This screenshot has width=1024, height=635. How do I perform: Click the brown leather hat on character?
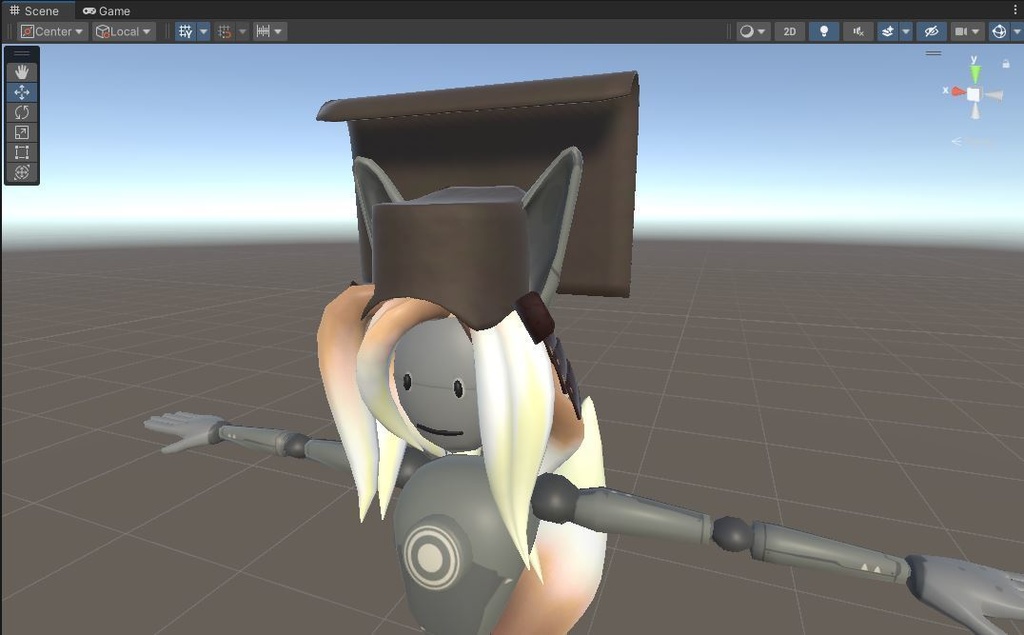(x=451, y=258)
